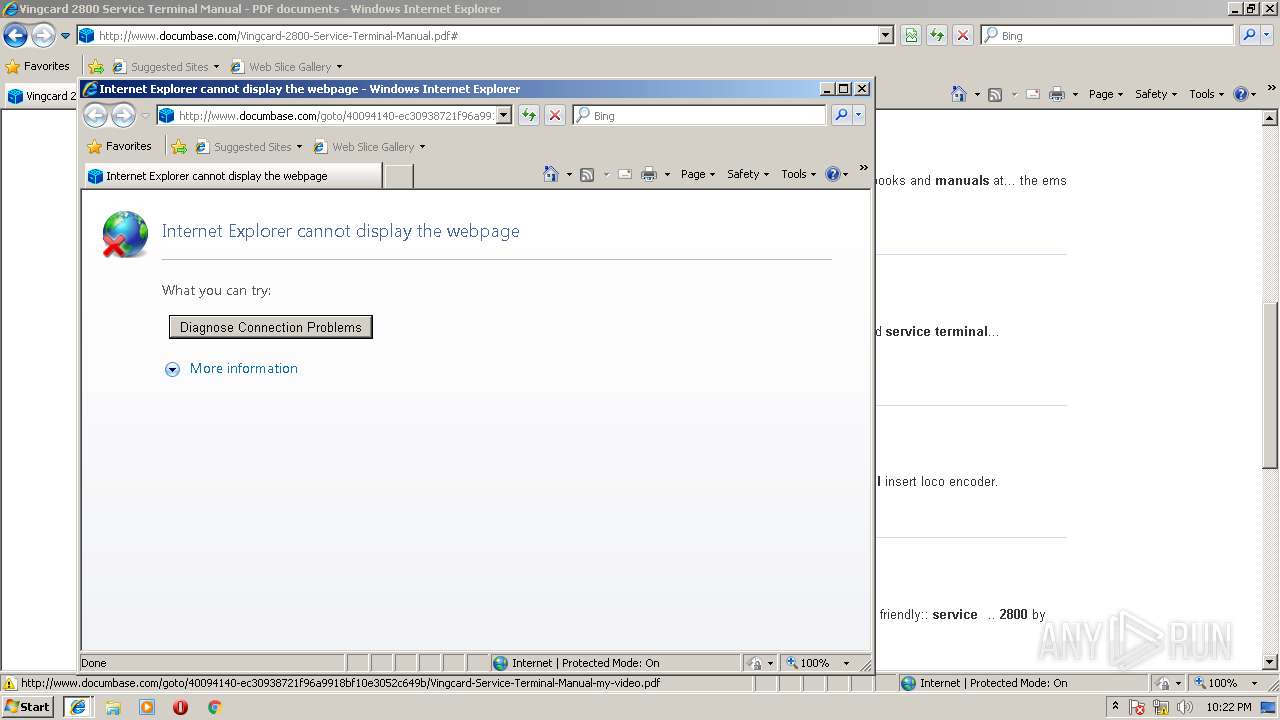The image size is (1280, 720).
Task: Open Chrome taskbar icon
Action: (x=214, y=707)
